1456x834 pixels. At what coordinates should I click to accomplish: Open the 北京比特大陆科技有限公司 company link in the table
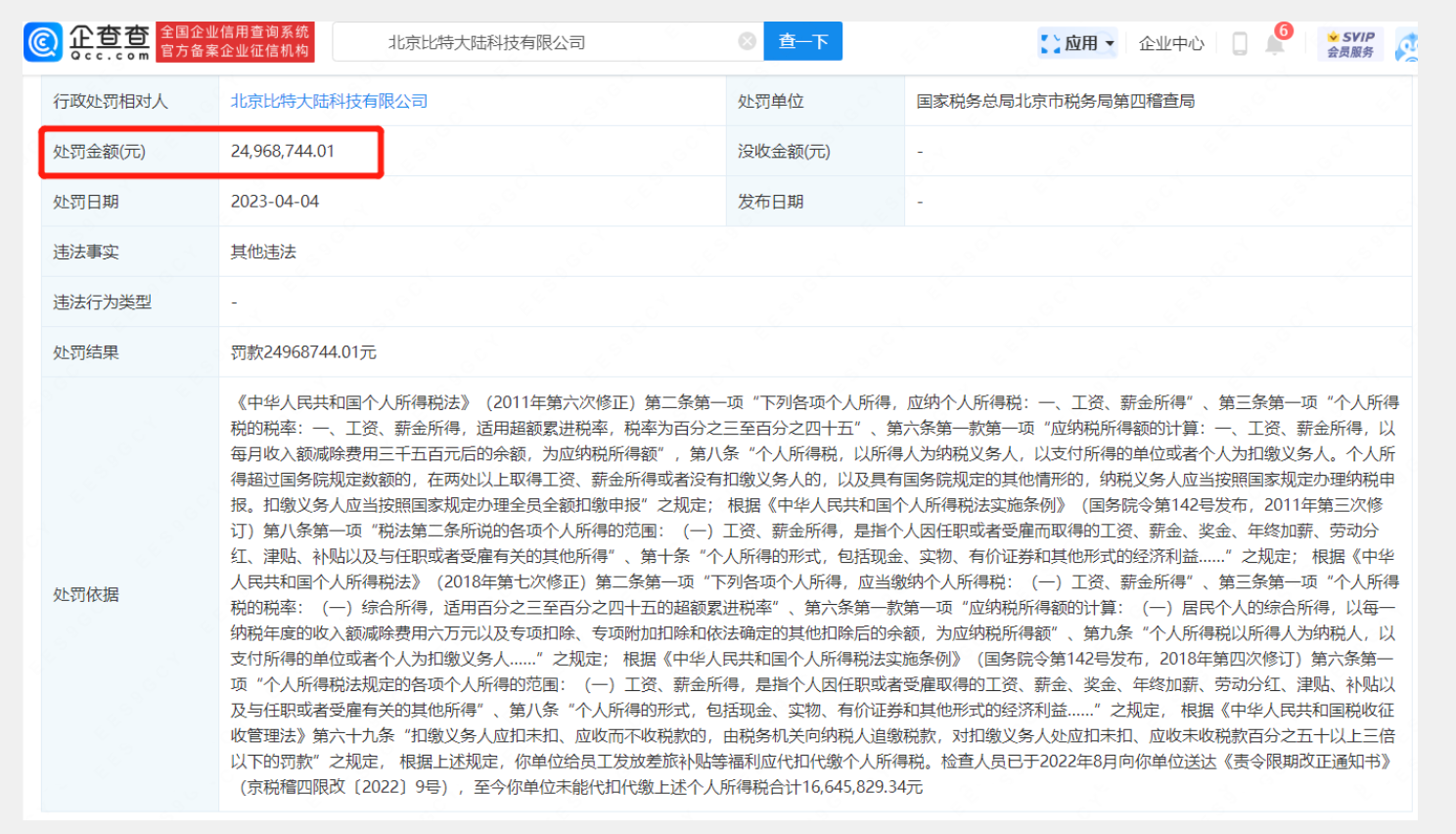click(329, 101)
